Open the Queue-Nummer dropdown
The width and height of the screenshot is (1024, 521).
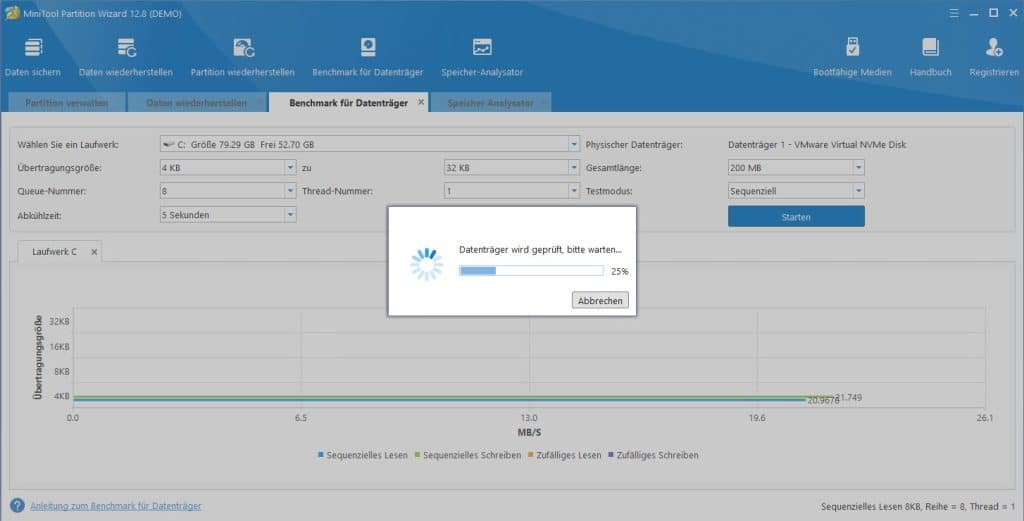pyautogui.click(x=290, y=191)
